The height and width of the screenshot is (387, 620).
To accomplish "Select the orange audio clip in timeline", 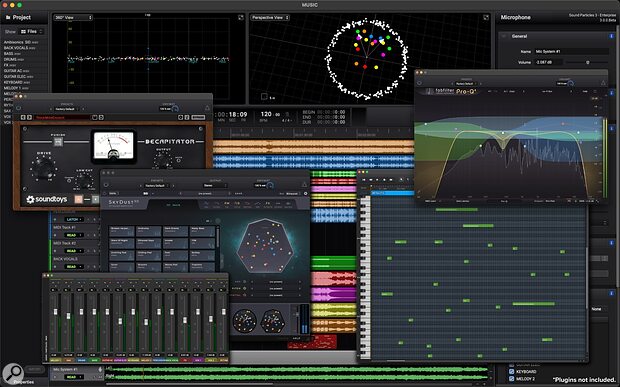I will 313,147.
